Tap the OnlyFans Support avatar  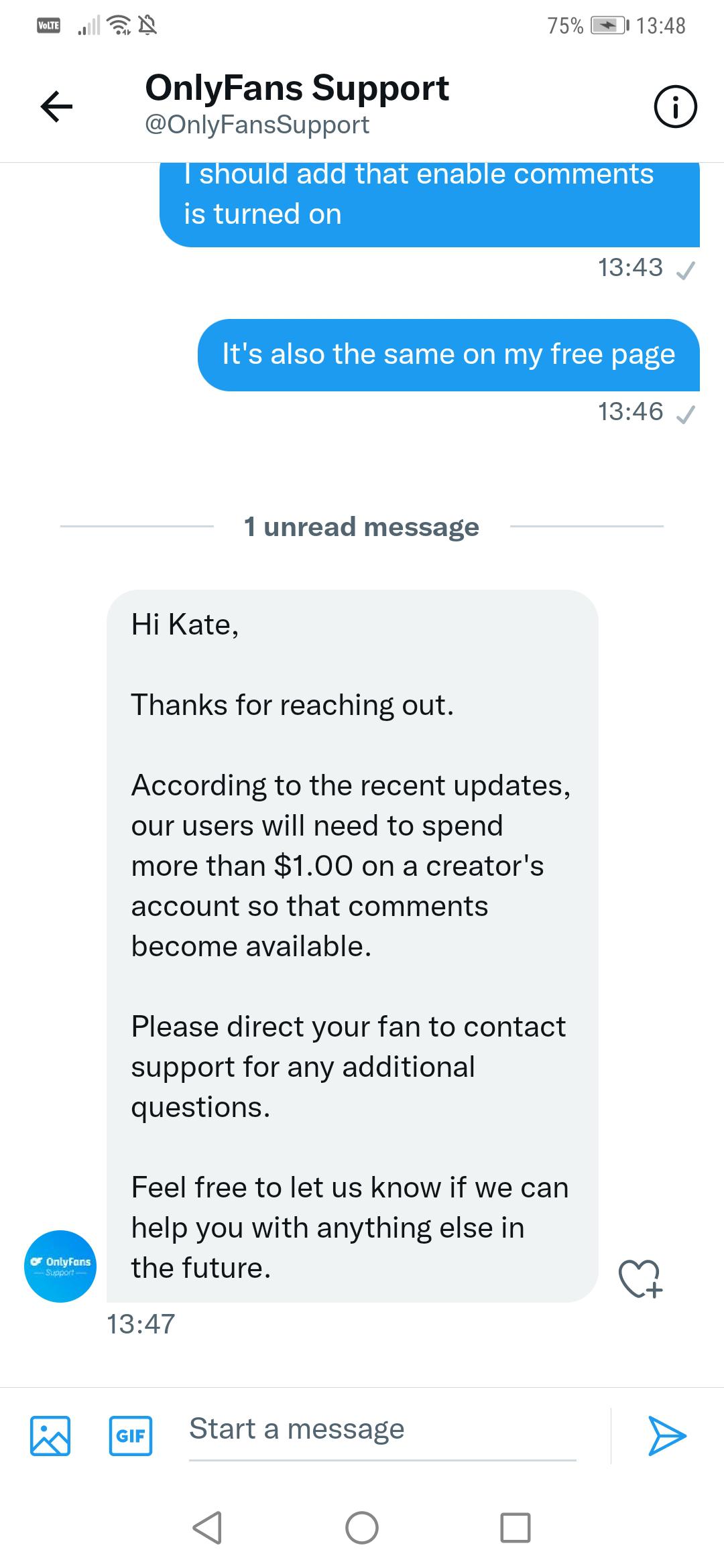pyautogui.click(x=60, y=1266)
